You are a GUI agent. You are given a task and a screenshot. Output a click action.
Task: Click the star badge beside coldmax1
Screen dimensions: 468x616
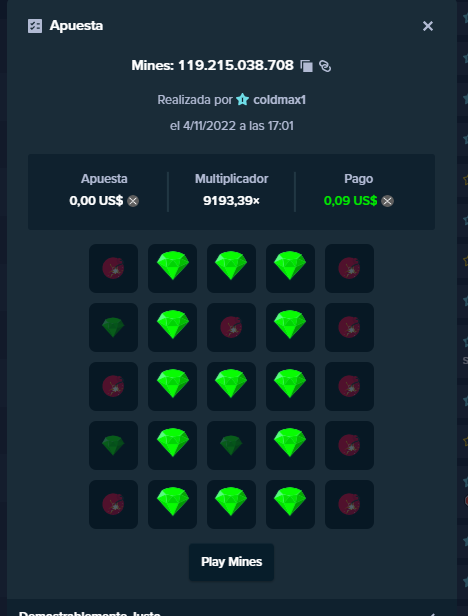pyautogui.click(x=242, y=100)
